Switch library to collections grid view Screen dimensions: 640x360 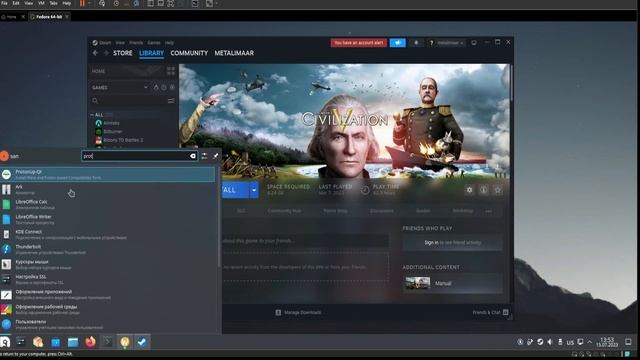171,71
